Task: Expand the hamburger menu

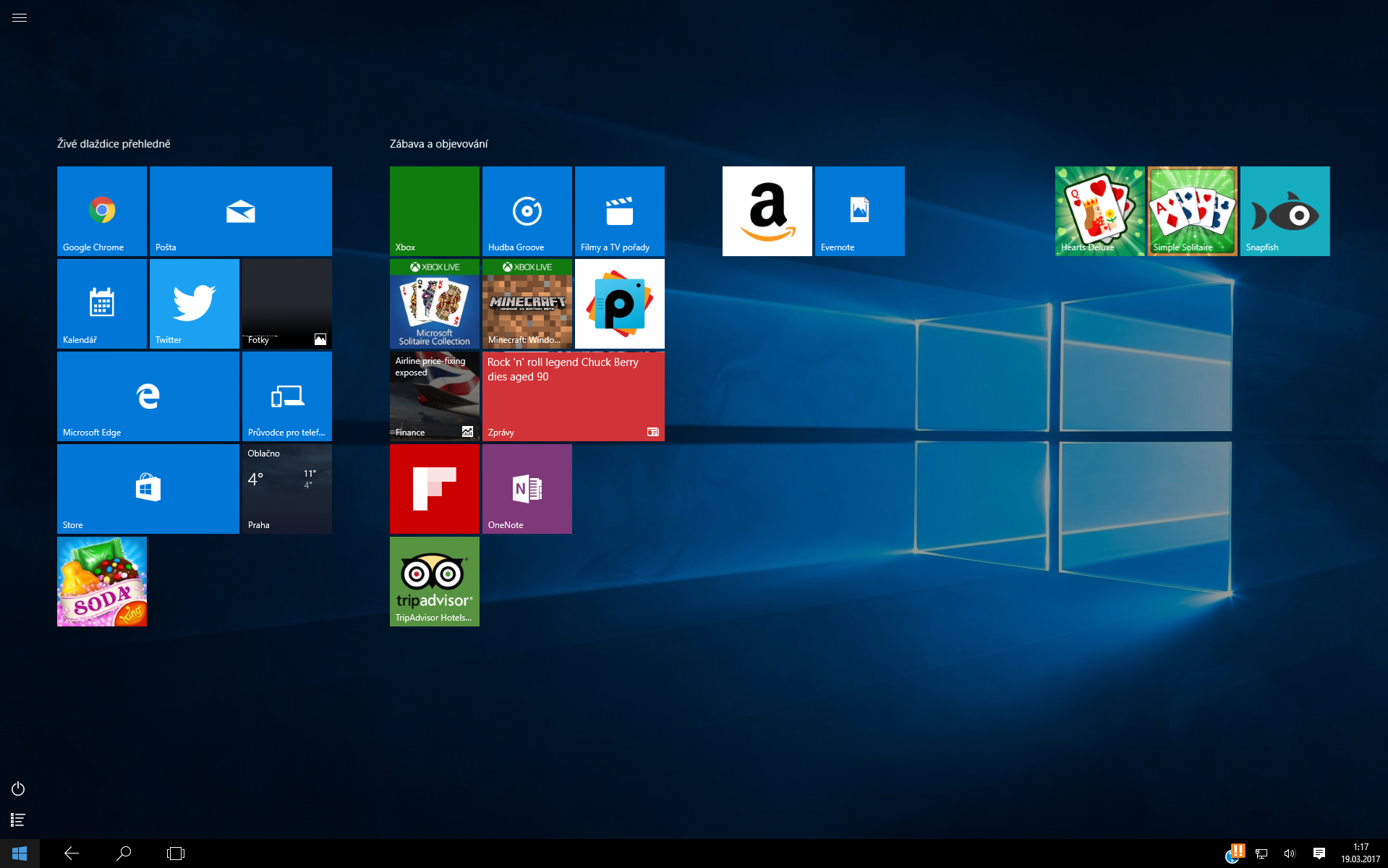Action: (20, 18)
